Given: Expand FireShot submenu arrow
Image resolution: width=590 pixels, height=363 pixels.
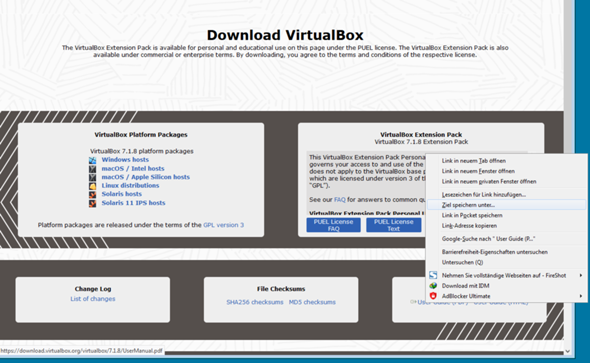Looking at the screenshot, I should [x=581, y=275].
